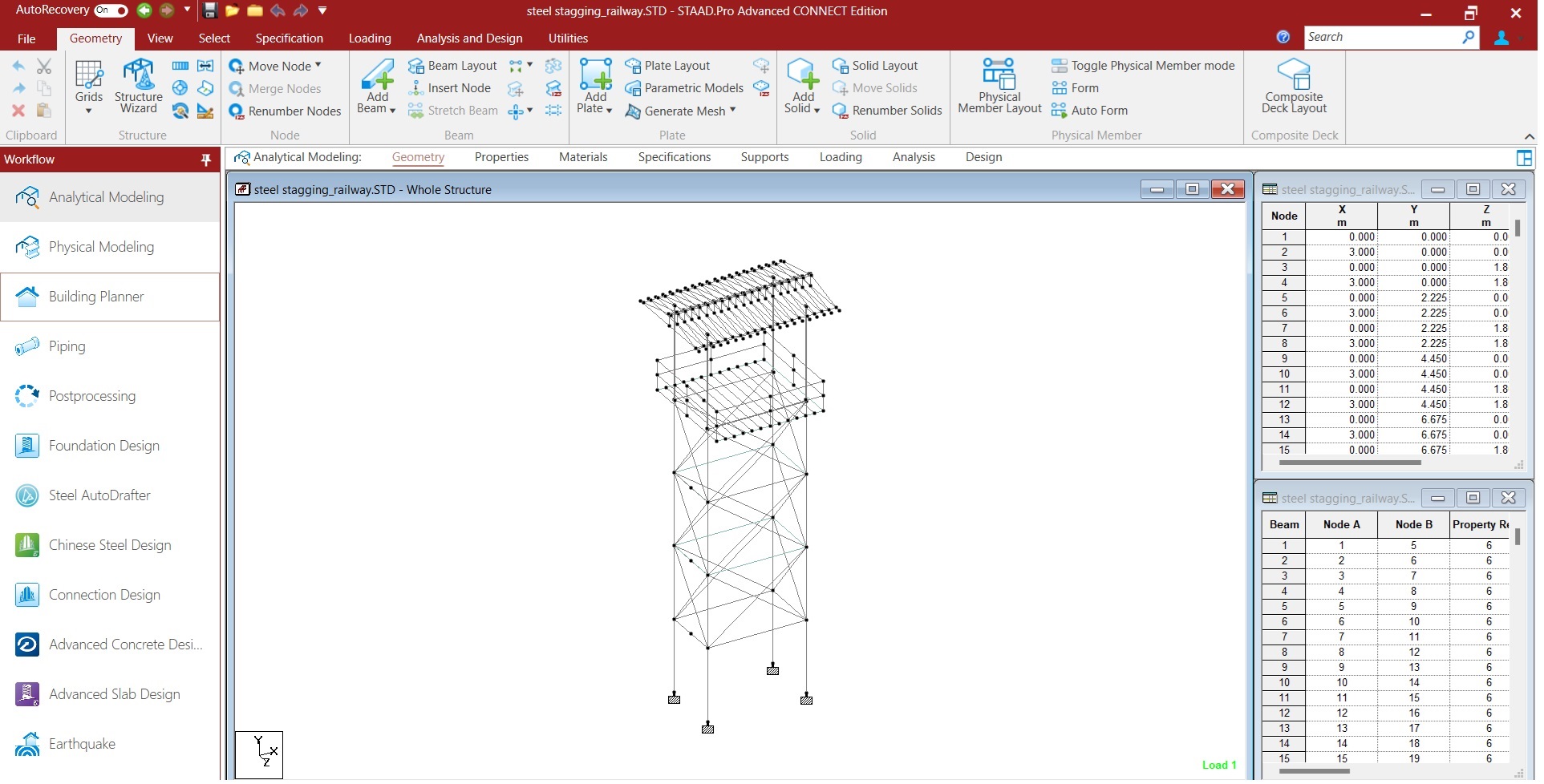The width and height of the screenshot is (1544, 784).
Task: Expand the Move Node dropdown
Action: 318,66
